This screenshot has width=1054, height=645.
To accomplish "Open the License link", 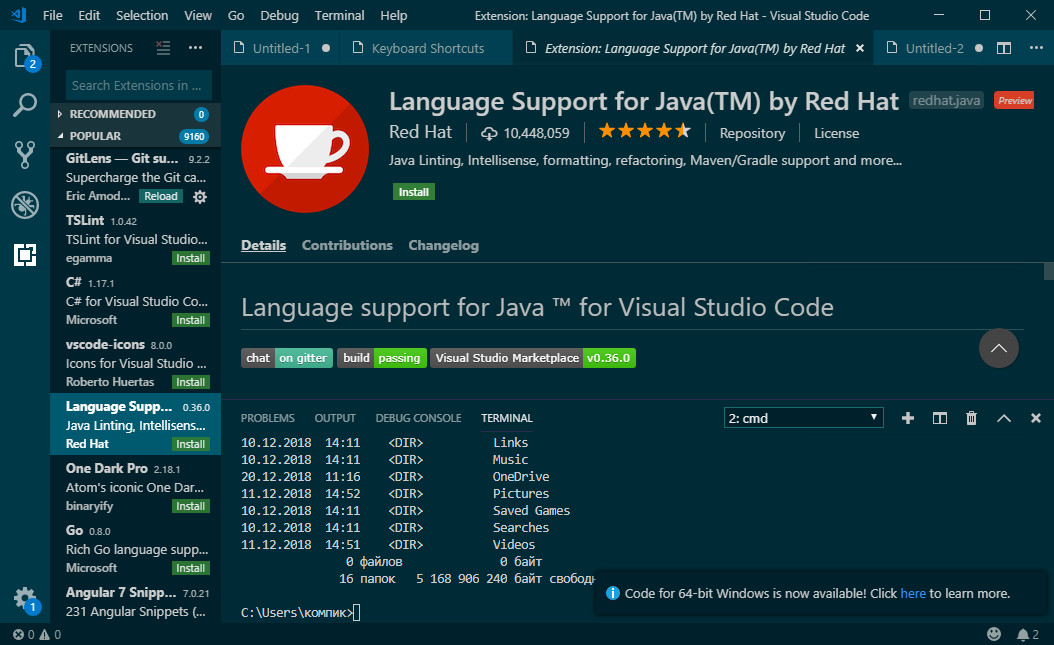I will (x=836, y=133).
